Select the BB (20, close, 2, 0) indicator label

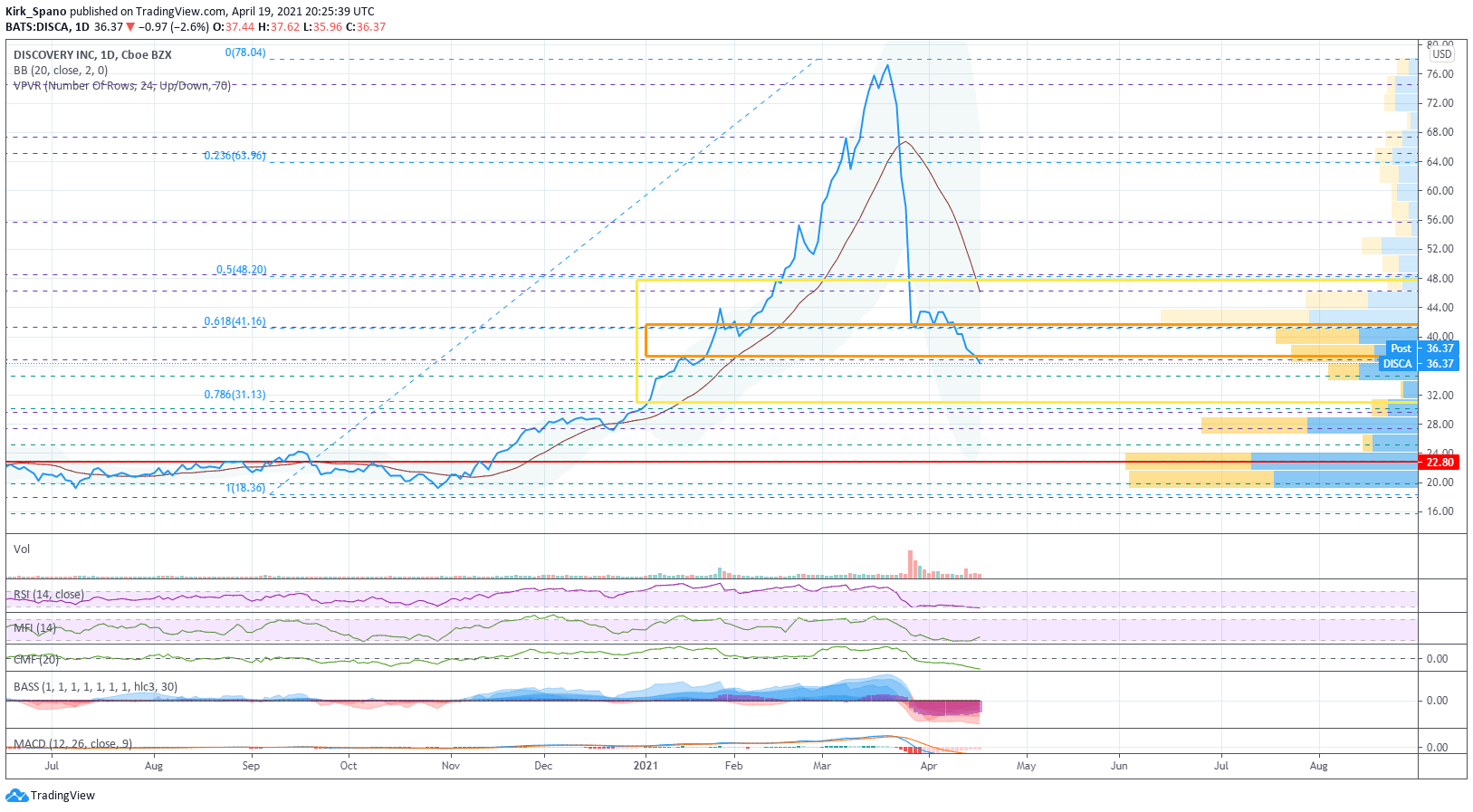coord(61,71)
